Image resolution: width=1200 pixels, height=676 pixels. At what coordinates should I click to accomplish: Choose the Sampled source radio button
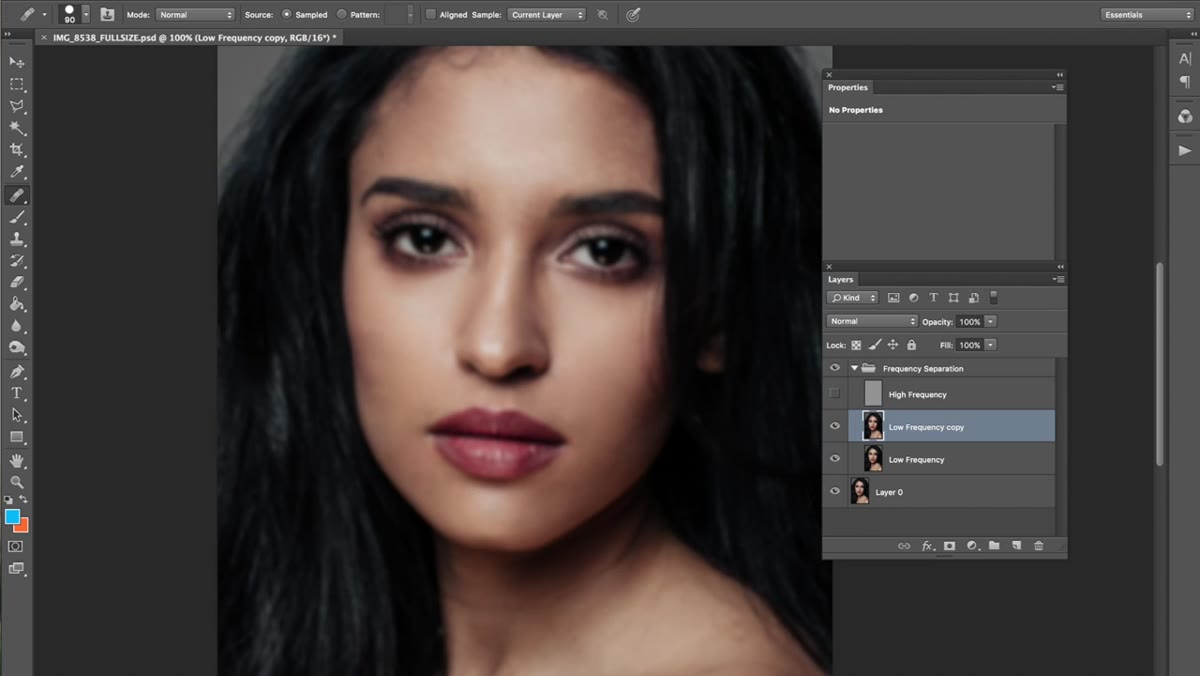(x=287, y=15)
